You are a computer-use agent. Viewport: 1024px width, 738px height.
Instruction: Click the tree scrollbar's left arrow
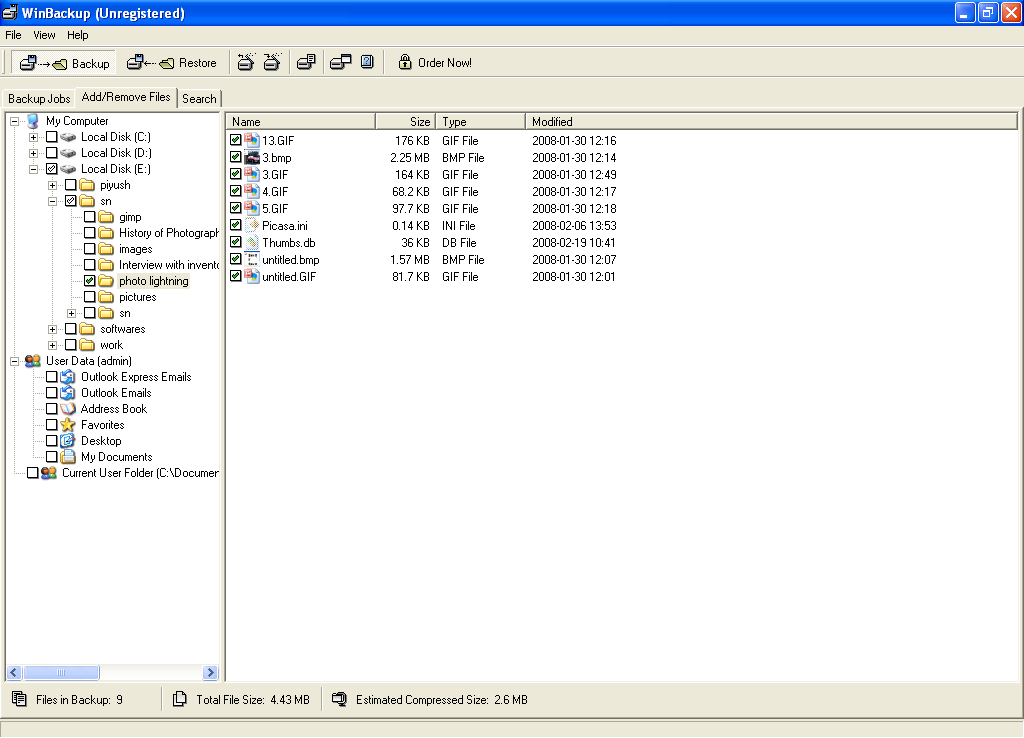click(14, 672)
